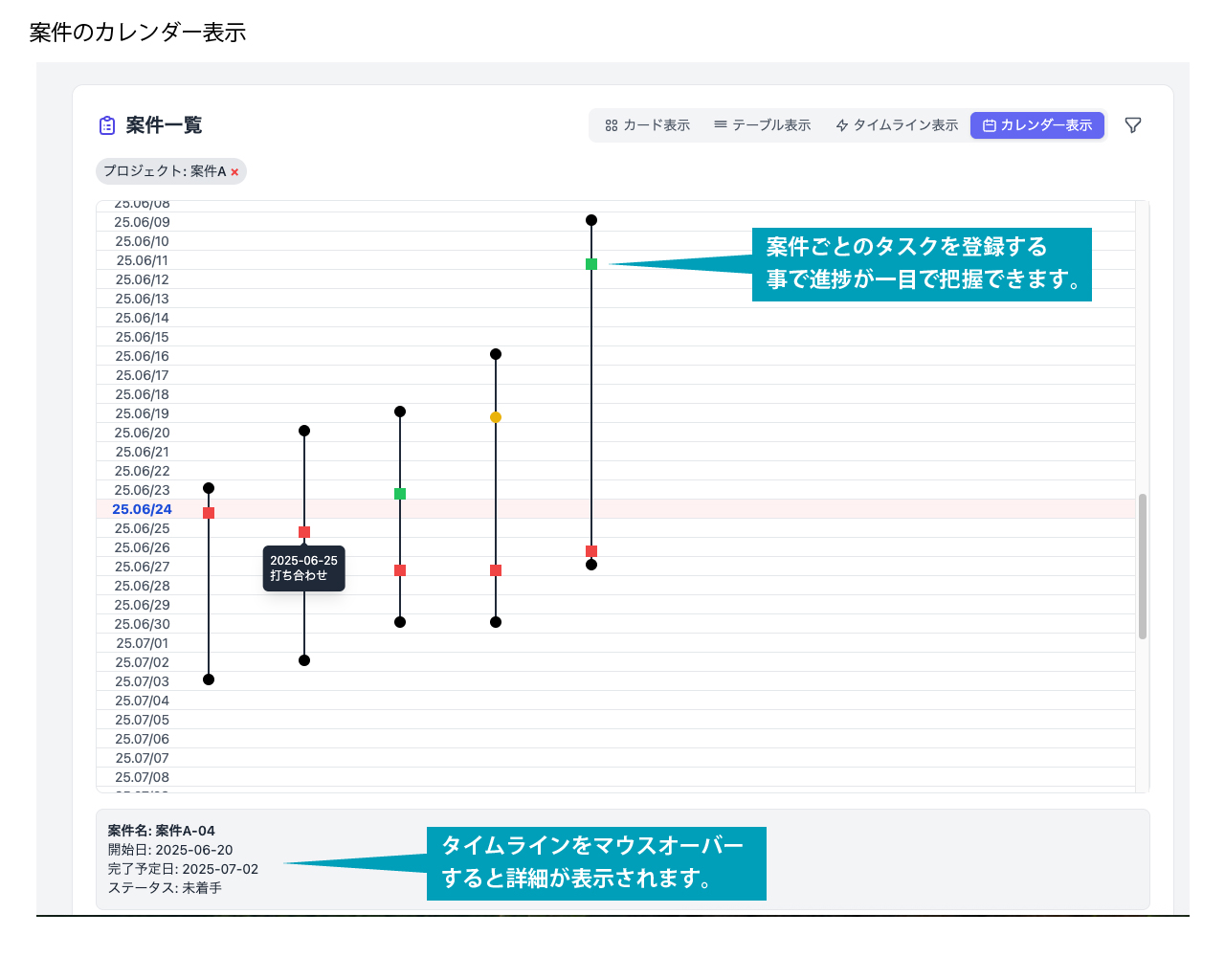
Task: Select the カレンダー表示 tab
Action: 1037,125
